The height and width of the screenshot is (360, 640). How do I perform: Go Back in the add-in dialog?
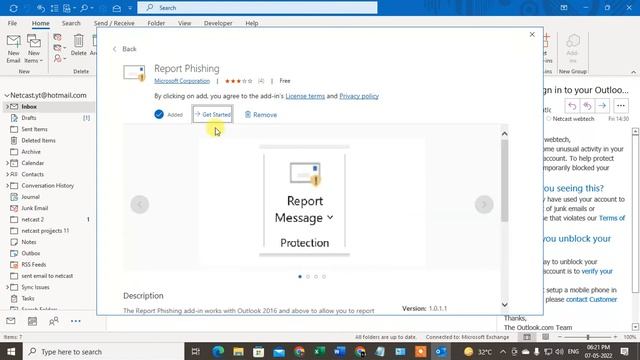click(124, 49)
